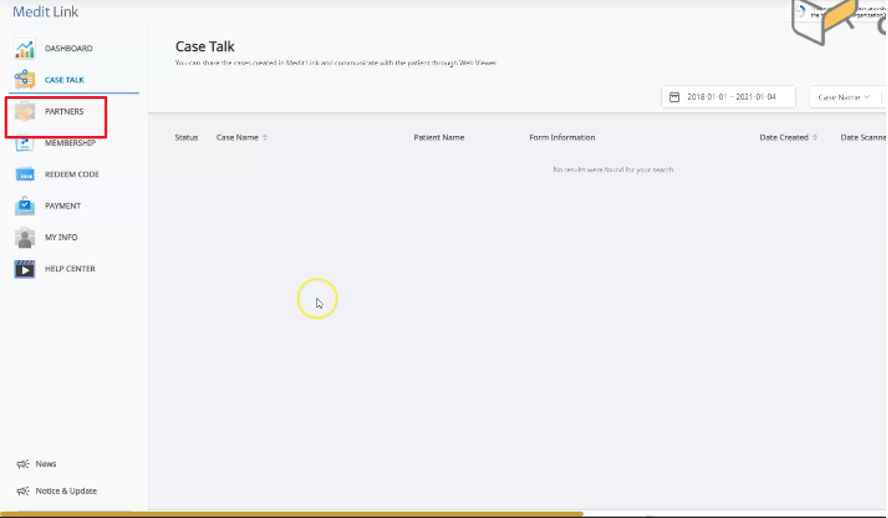Select the Partners handshake icon
Screen dimensions: 888x518
click(x=24, y=112)
